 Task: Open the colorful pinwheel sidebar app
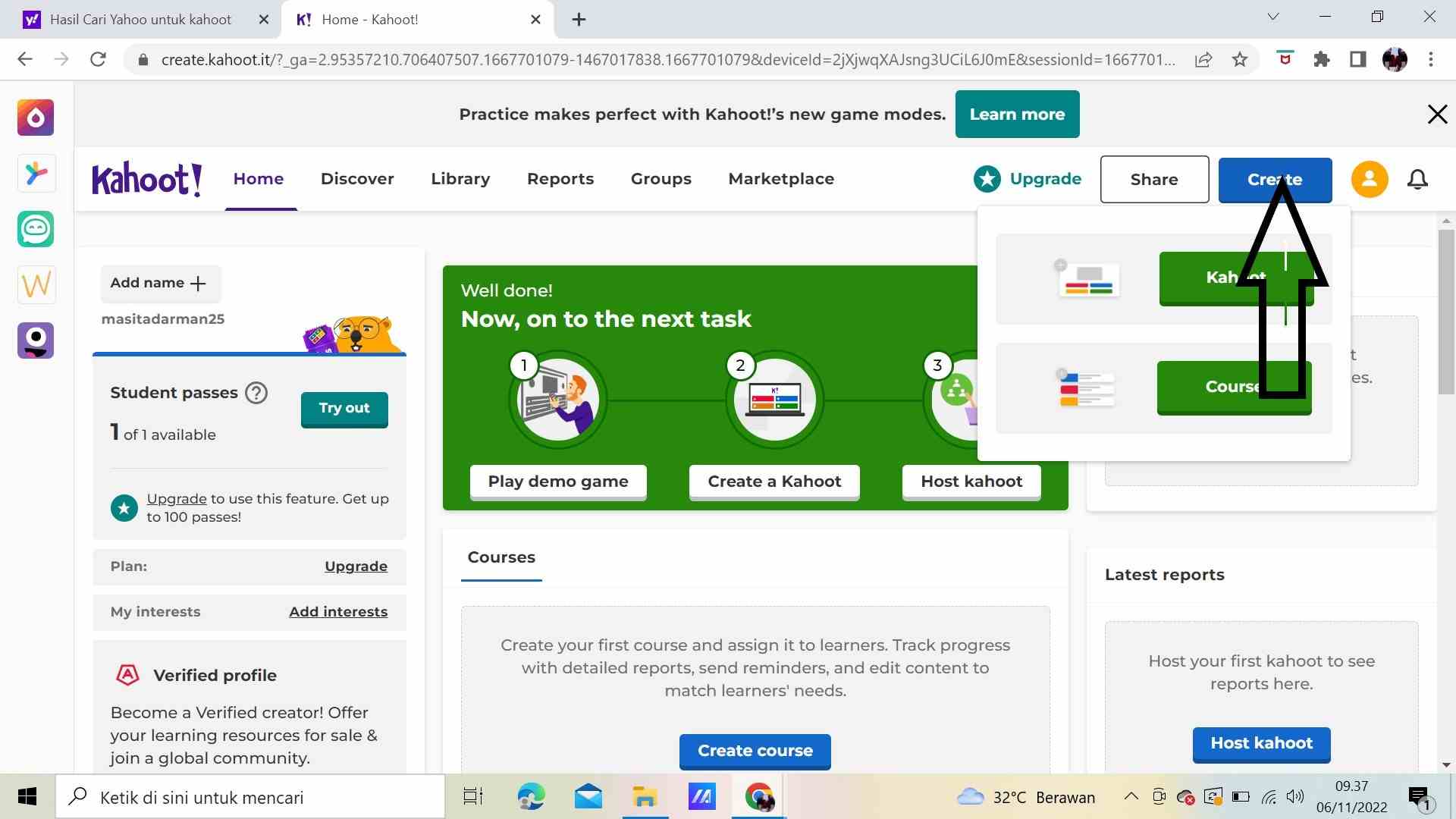pyautogui.click(x=36, y=174)
